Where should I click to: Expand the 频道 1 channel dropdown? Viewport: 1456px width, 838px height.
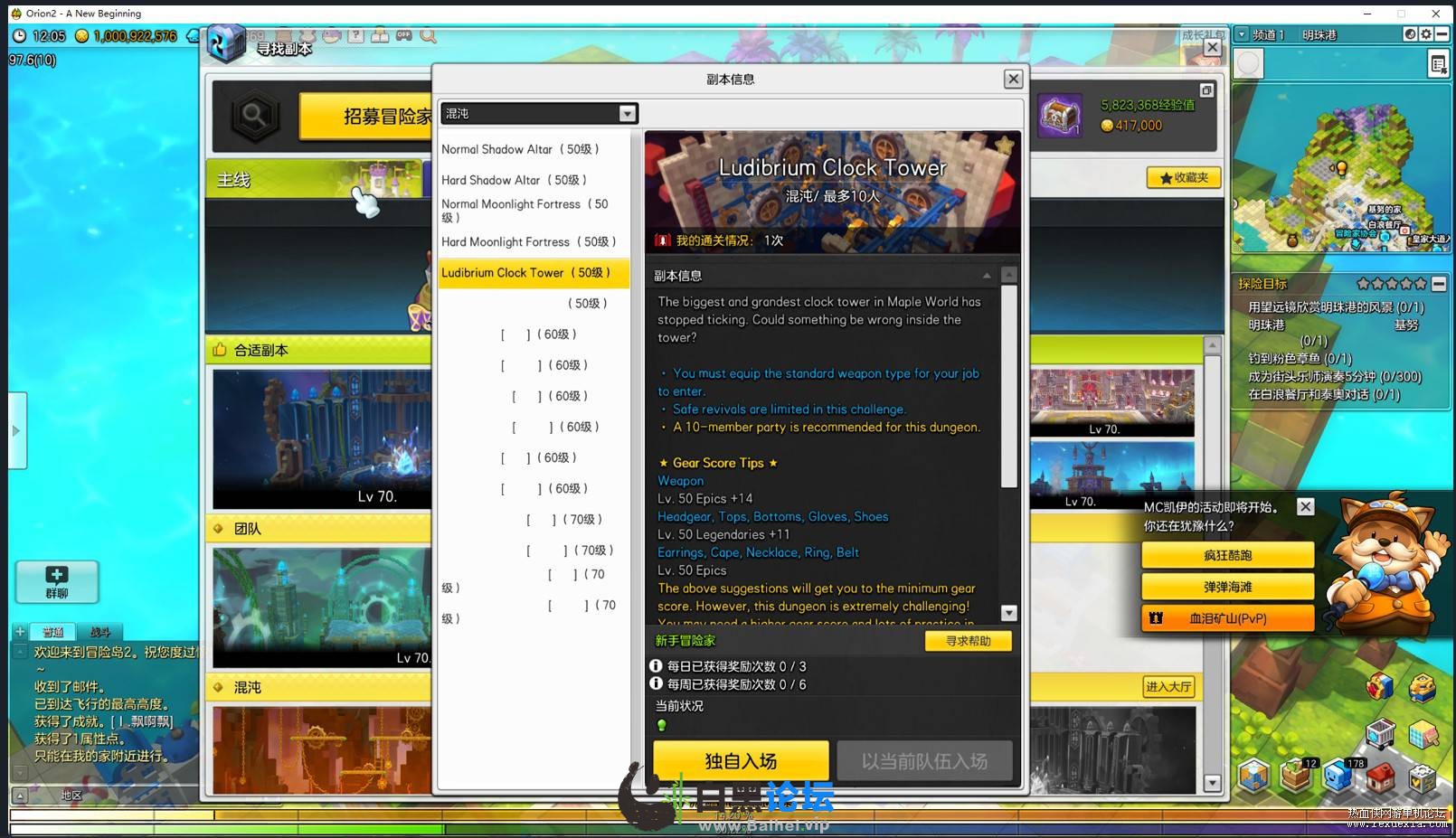tap(1242, 34)
